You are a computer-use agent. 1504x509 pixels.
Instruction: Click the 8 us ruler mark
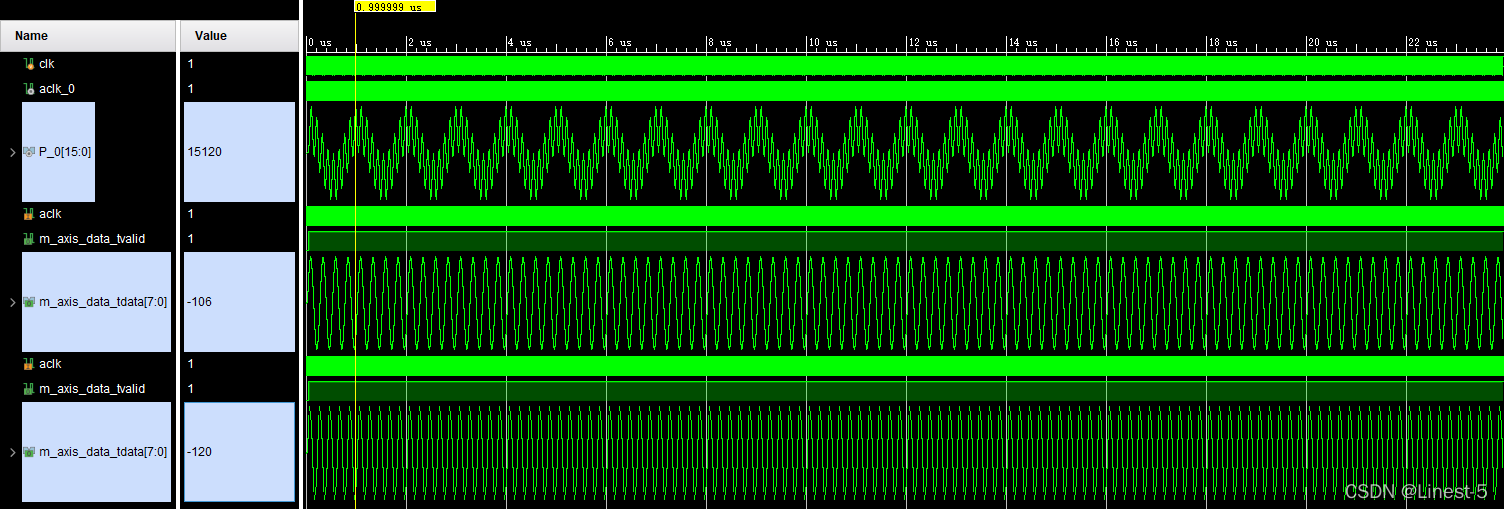pyautogui.click(x=720, y=43)
